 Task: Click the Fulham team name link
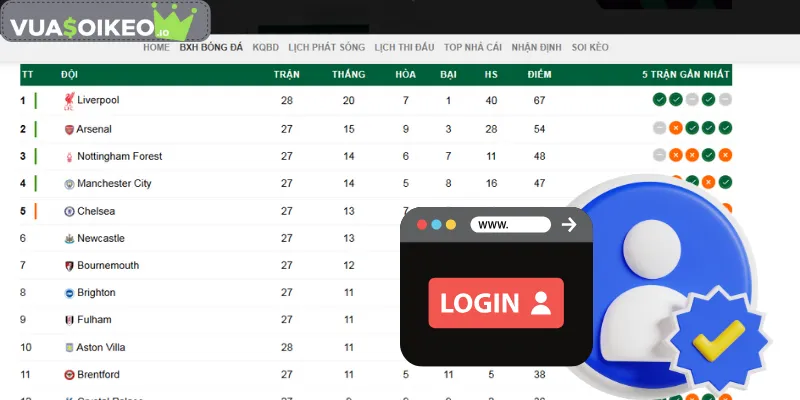click(x=94, y=320)
